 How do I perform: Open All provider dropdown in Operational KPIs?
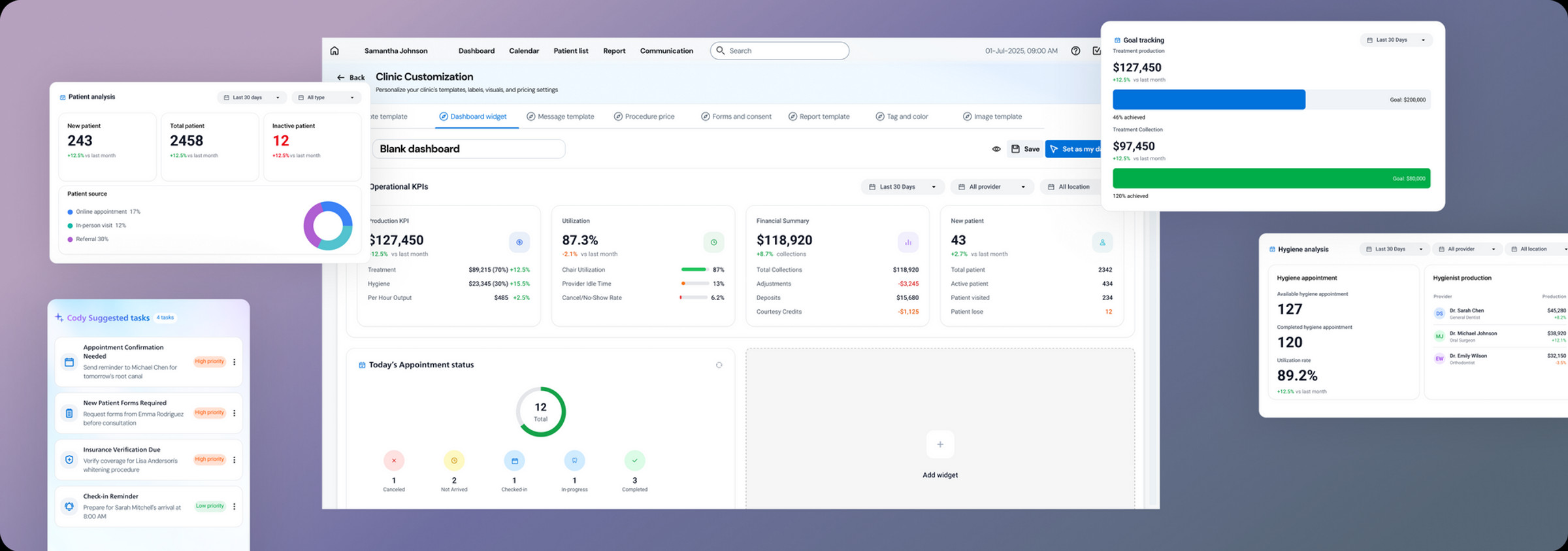point(992,187)
